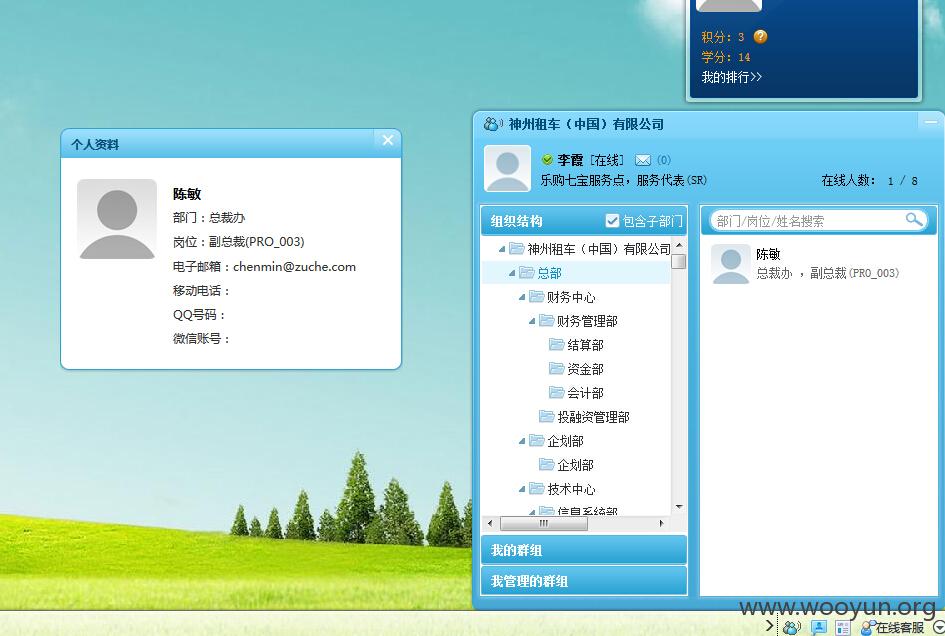Click the search magnifier icon

tap(914, 219)
